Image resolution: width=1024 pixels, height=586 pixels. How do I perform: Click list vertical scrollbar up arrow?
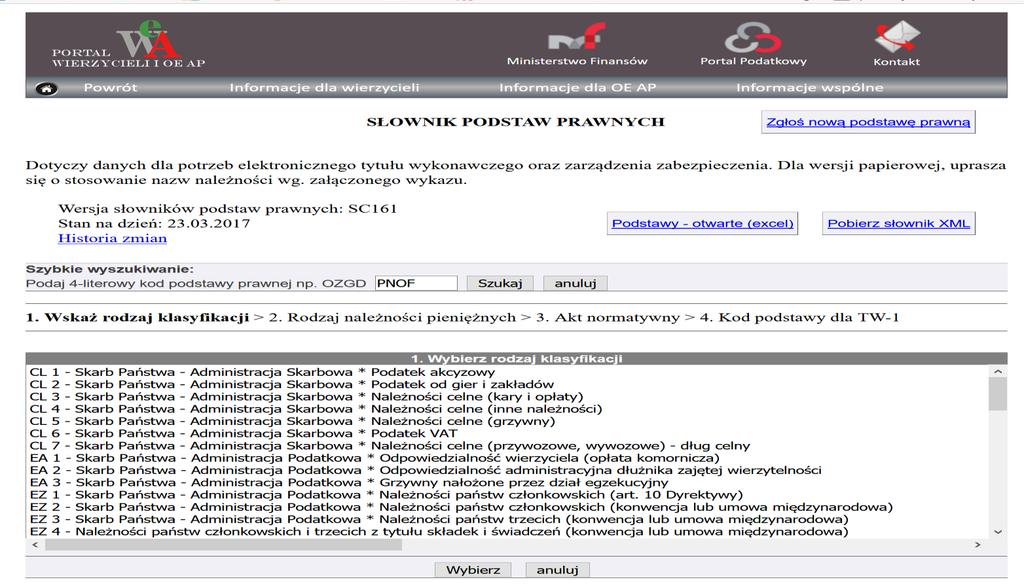pyautogui.click(x=998, y=372)
